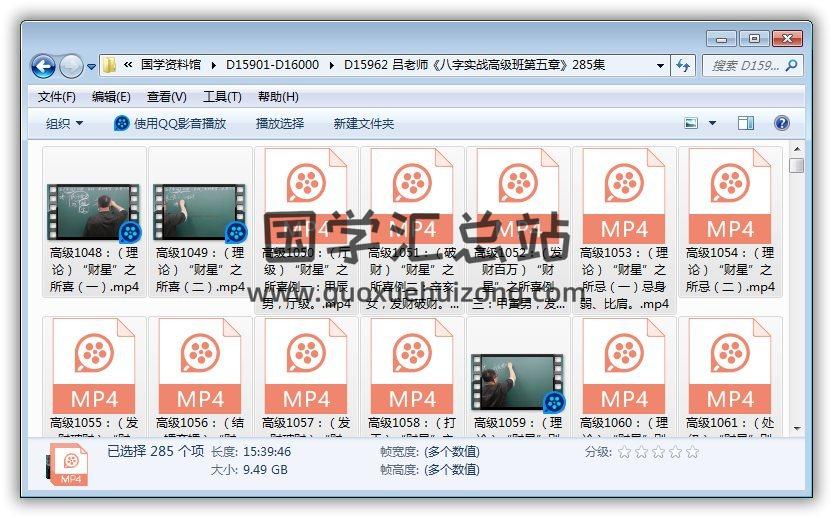Click the folder icon in address bar

coord(109,65)
